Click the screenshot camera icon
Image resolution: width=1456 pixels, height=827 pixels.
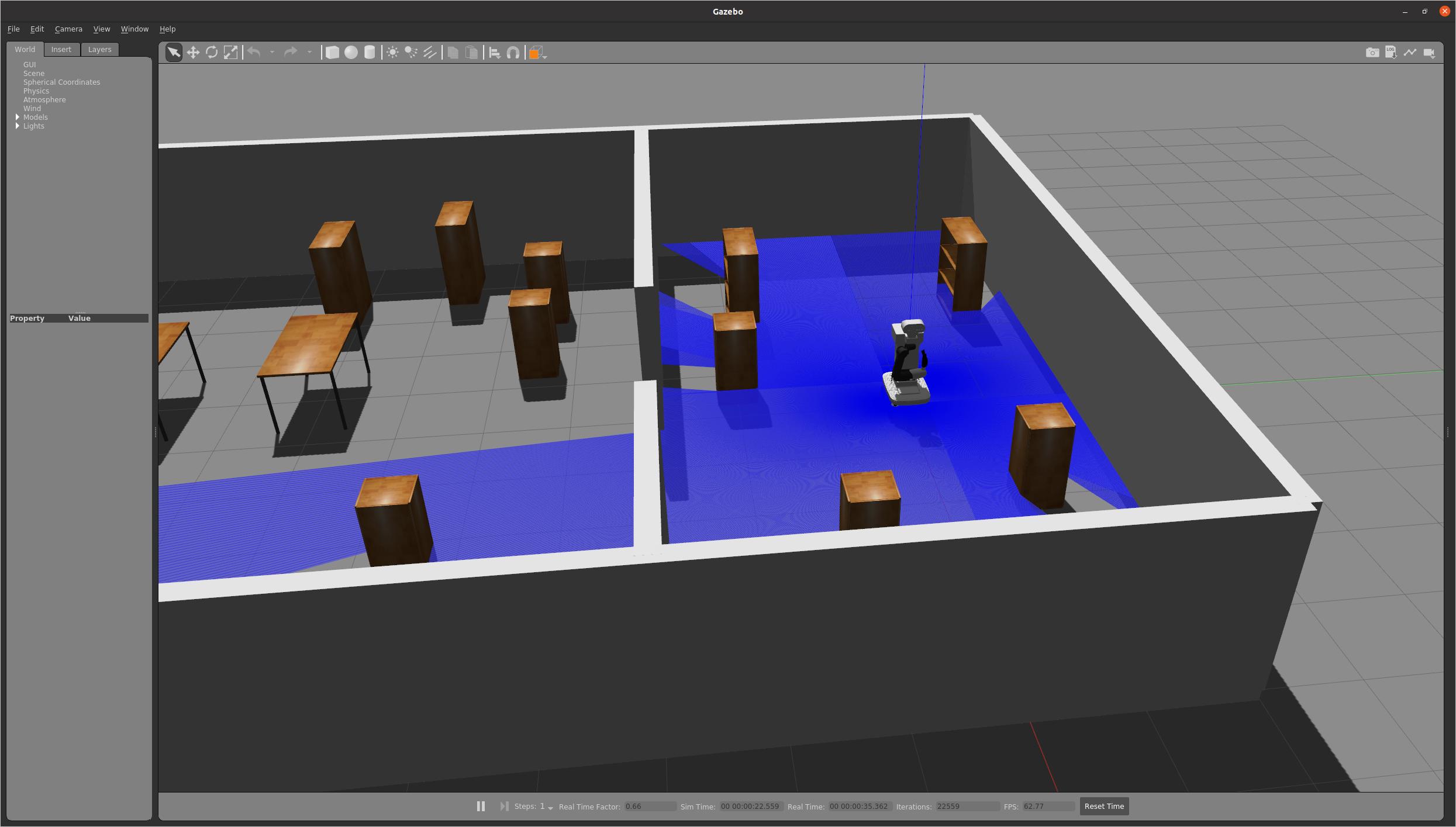point(1372,53)
